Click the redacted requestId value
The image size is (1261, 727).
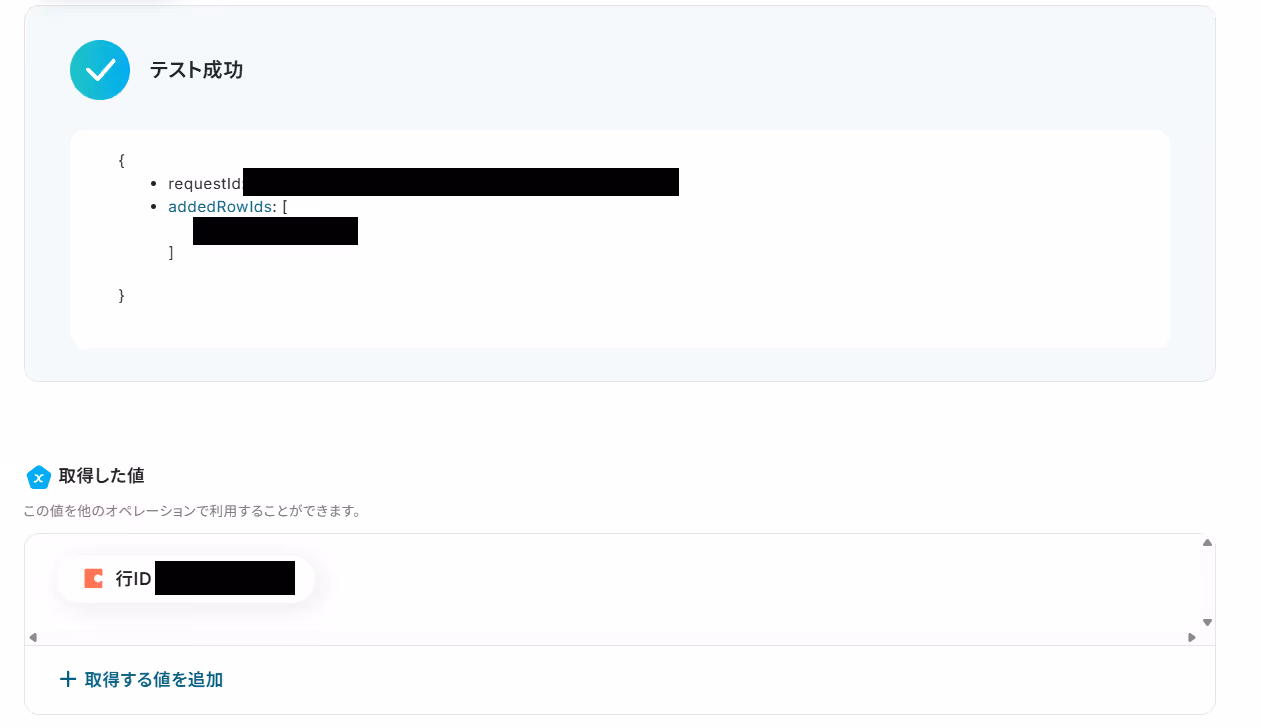click(x=461, y=182)
